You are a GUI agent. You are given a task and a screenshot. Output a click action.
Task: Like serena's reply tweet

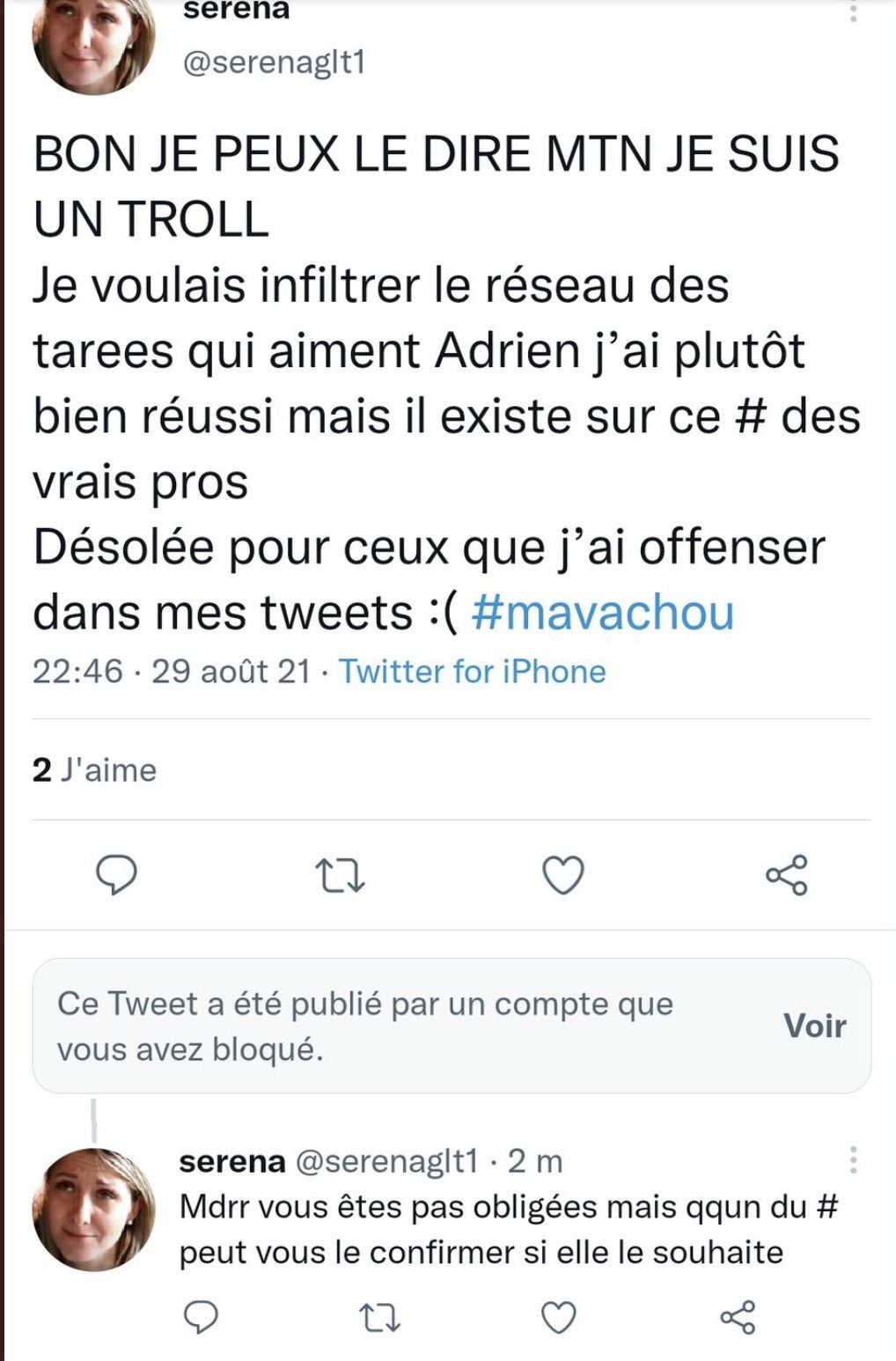[558, 1317]
